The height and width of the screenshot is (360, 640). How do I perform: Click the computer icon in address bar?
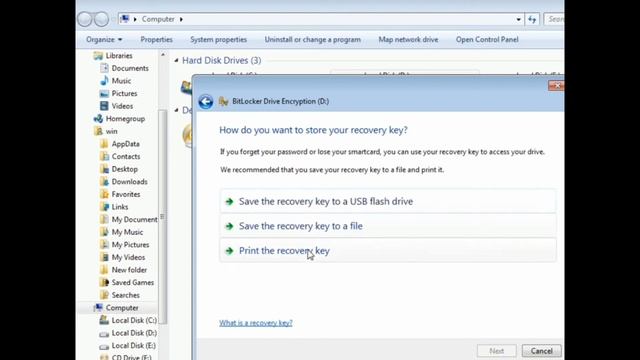point(125,19)
